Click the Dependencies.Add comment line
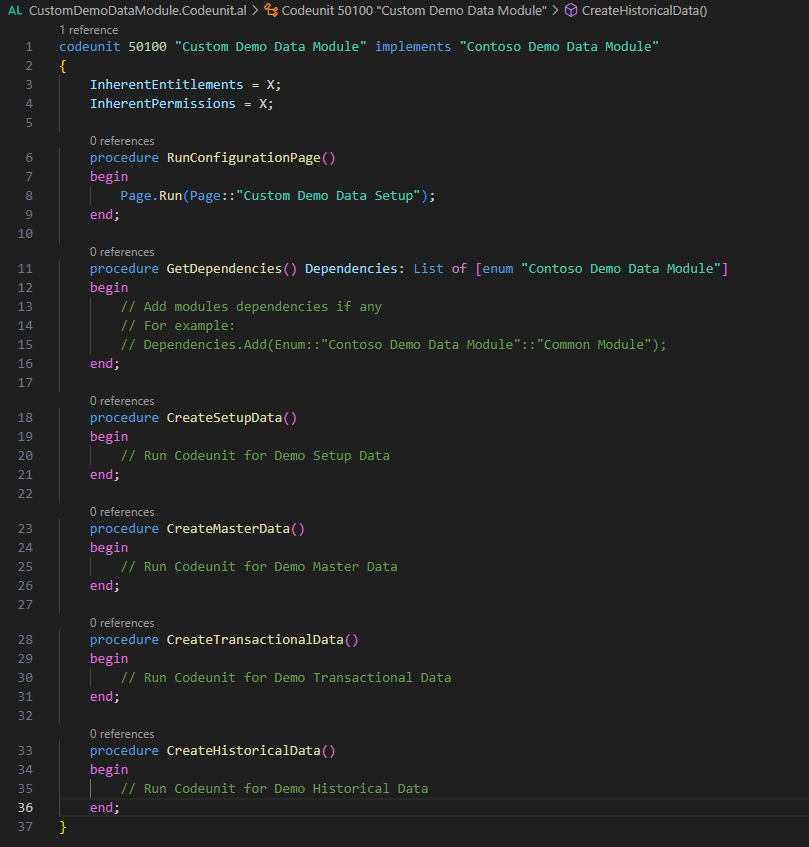Viewport: 809px width, 847px height. coord(393,345)
